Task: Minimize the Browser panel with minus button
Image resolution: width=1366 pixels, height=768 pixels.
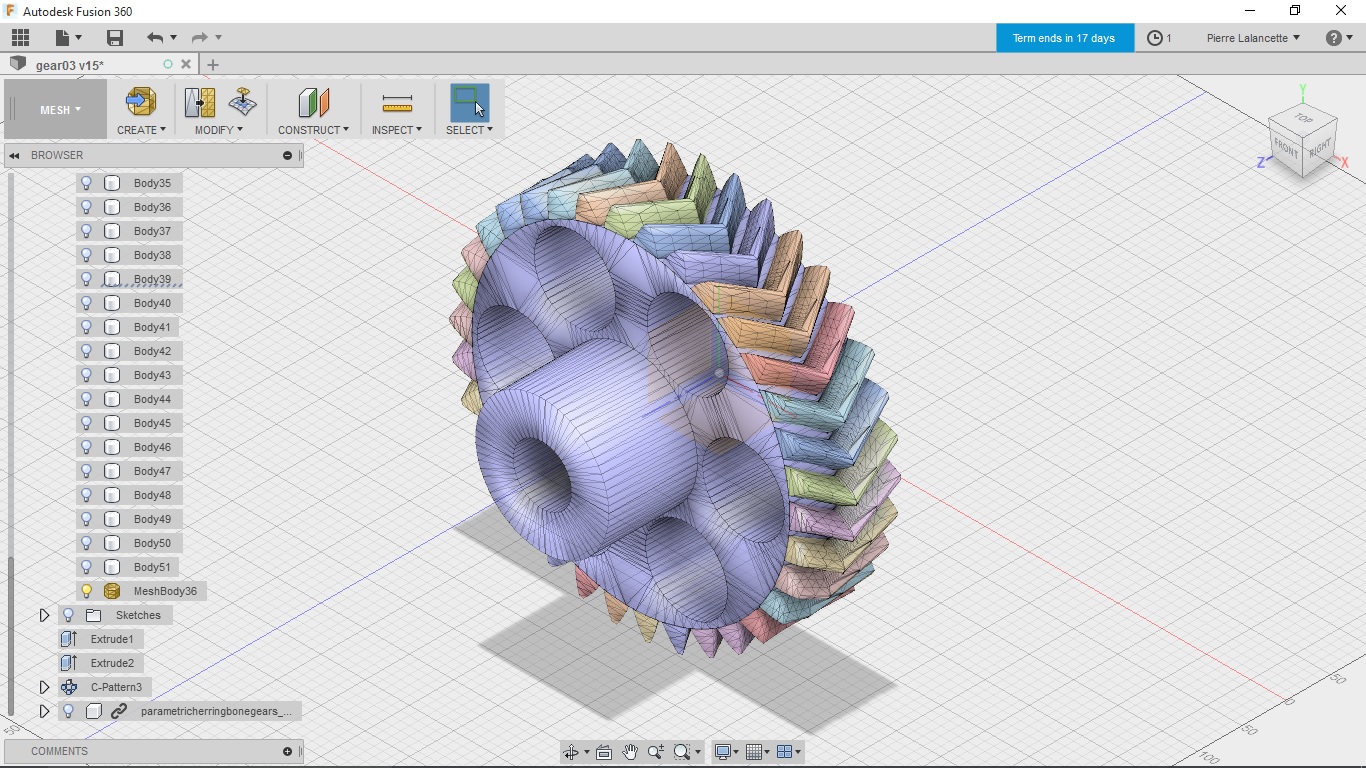Action: pyautogui.click(x=287, y=155)
